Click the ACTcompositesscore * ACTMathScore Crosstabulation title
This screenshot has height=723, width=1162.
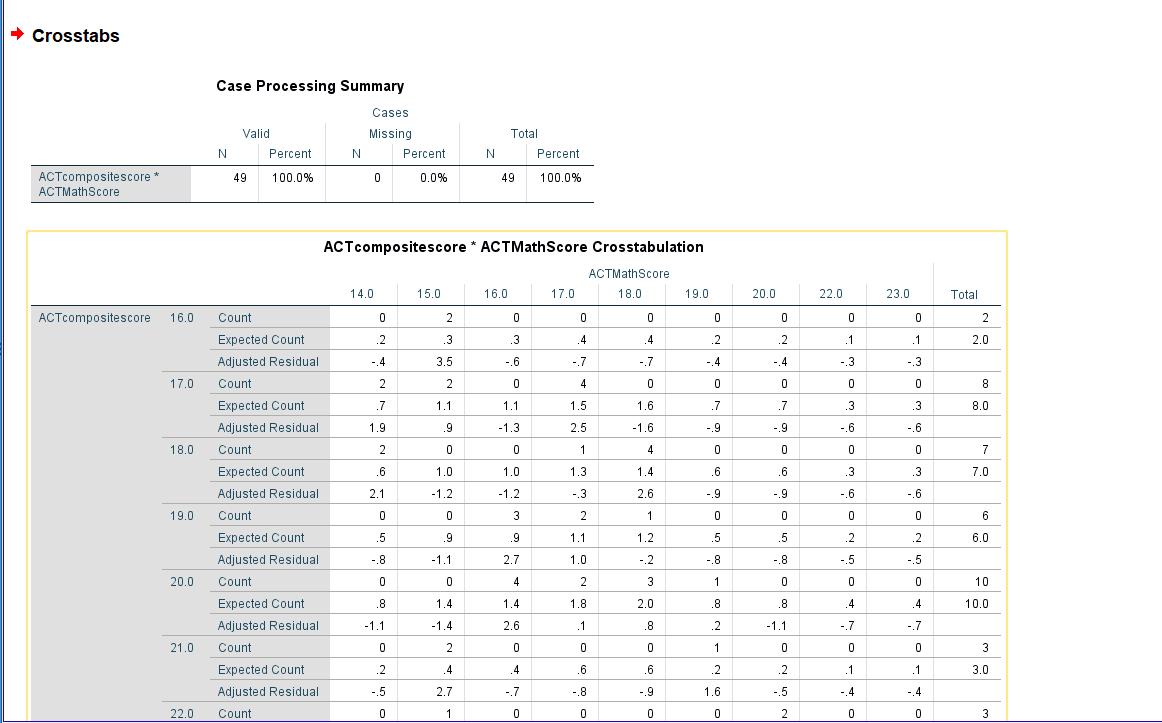514,247
